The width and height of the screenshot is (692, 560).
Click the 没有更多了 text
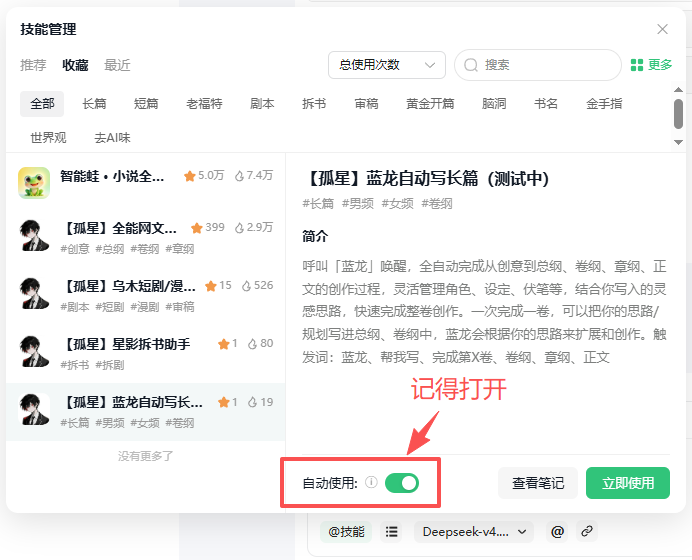[146, 456]
